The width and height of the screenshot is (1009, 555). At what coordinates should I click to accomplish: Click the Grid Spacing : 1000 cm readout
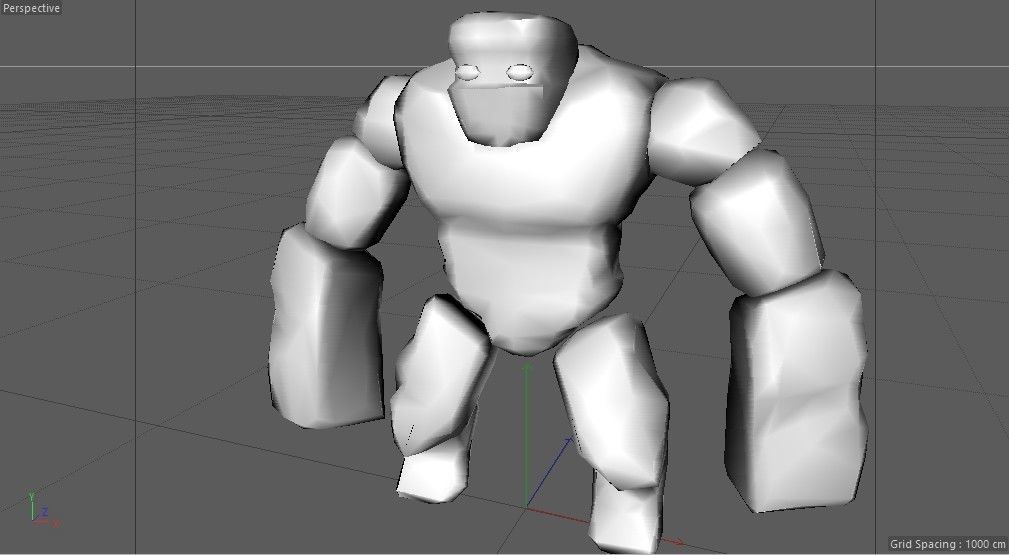(947, 544)
